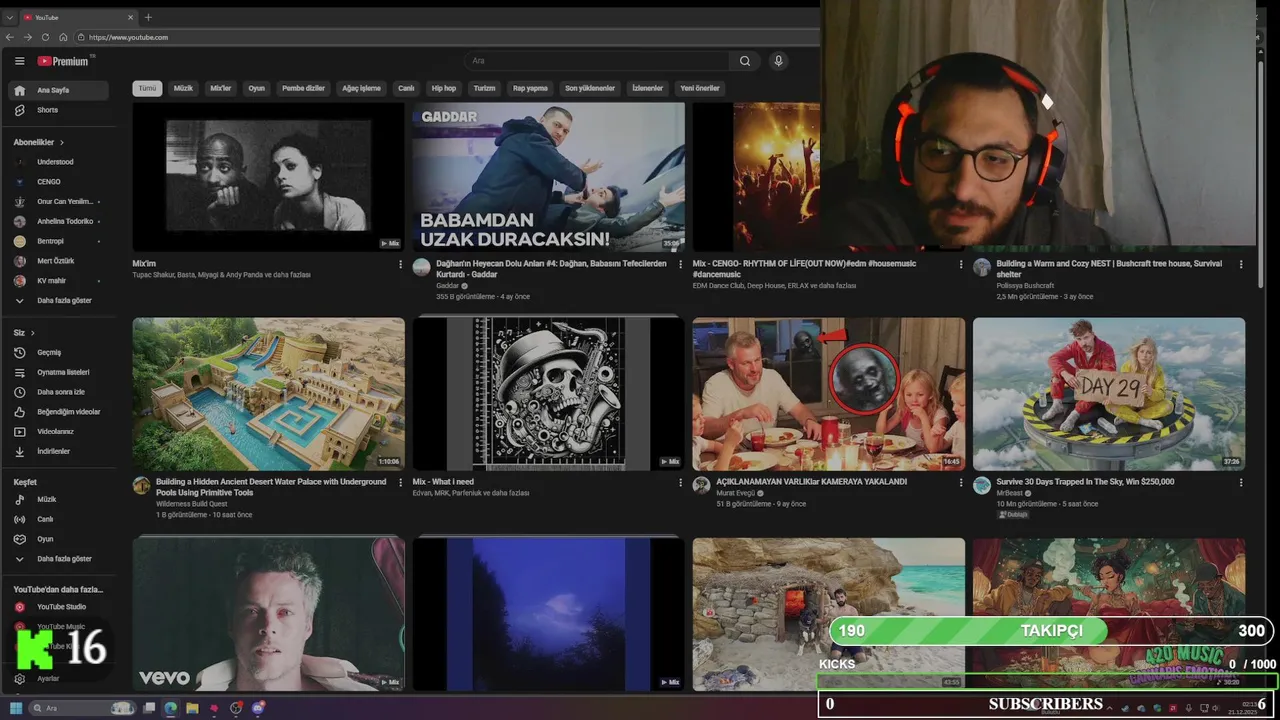Select the Pembe diziler filter chip

[303, 88]
